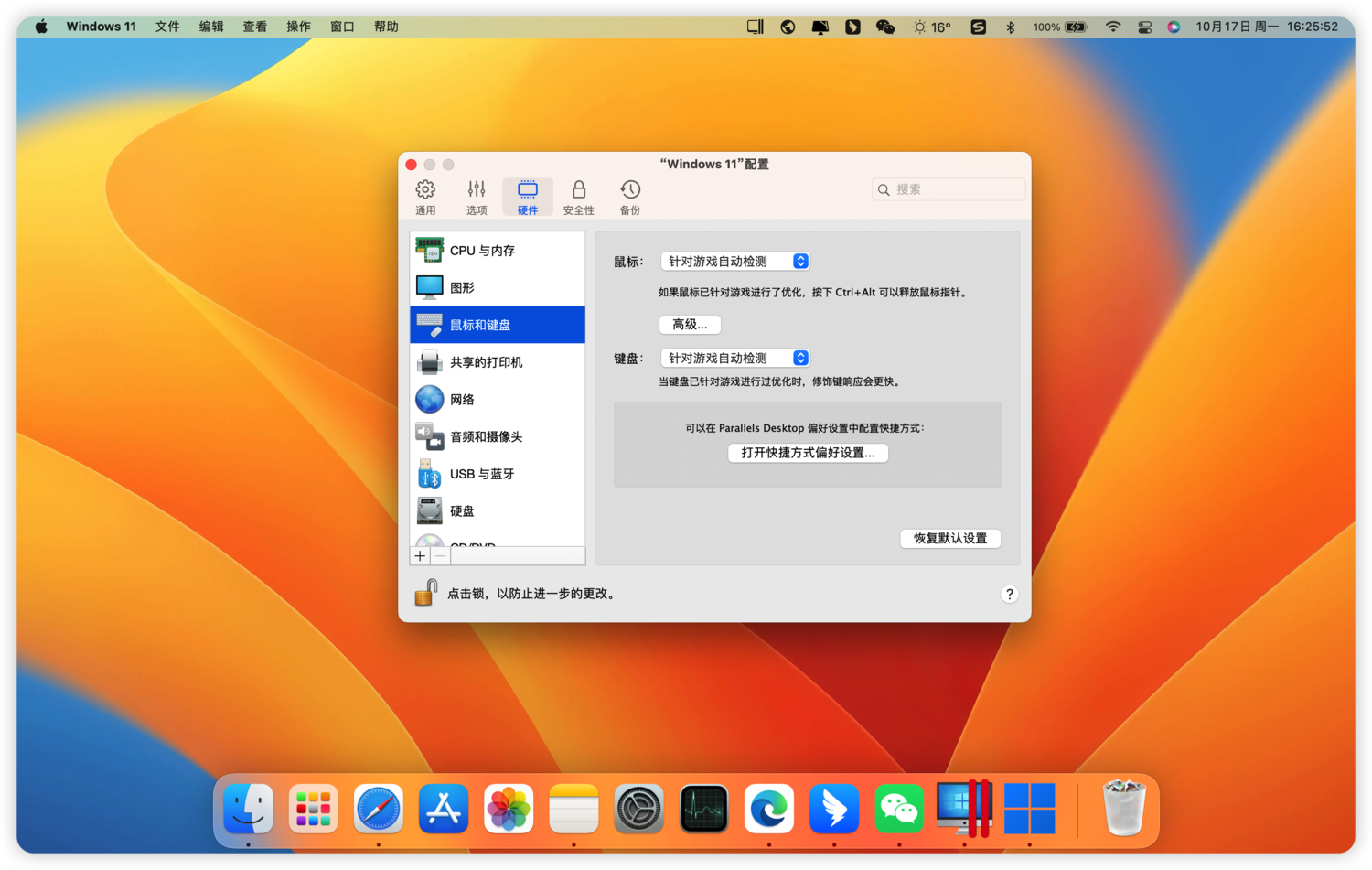Select 图形 (Graphics) in the hardware list

coord(498,287)
